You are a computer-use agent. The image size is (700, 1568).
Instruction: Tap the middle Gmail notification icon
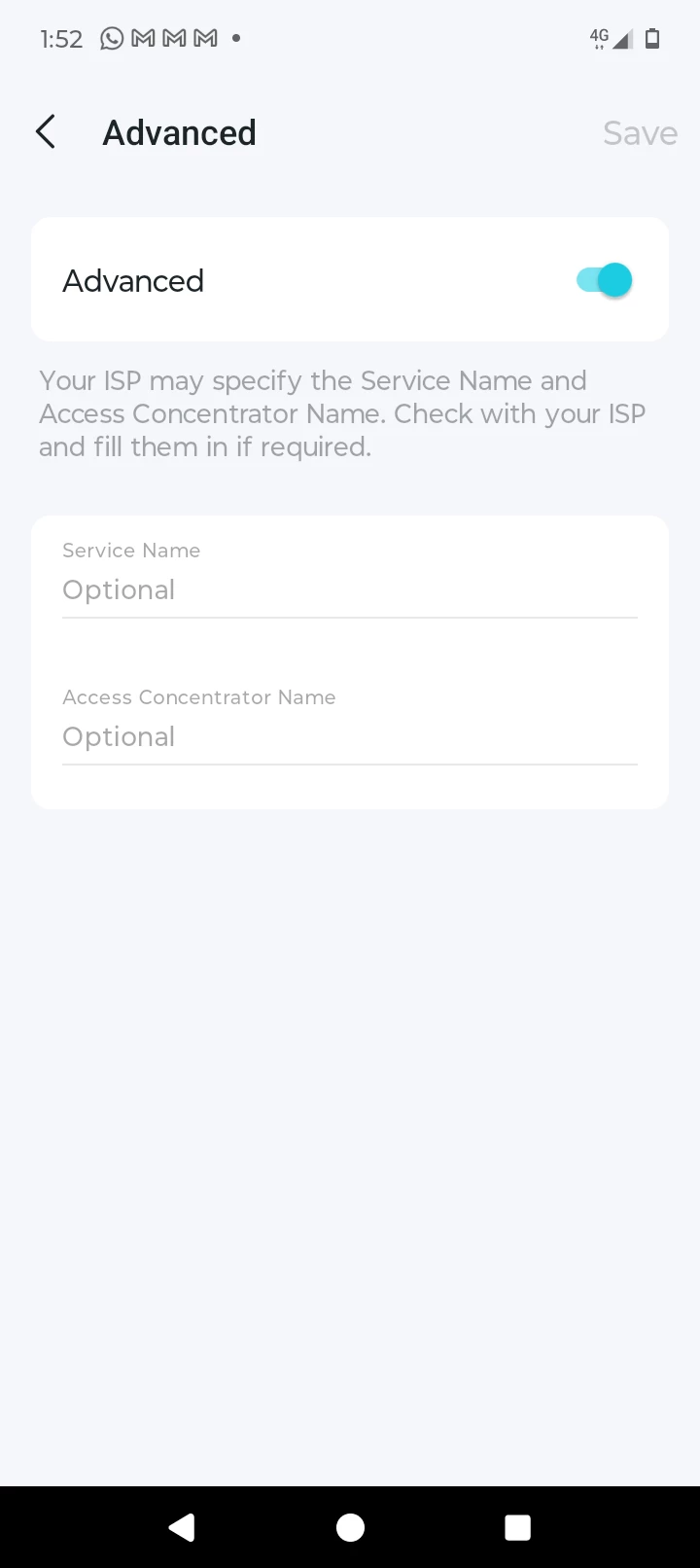tap(174, 39)
